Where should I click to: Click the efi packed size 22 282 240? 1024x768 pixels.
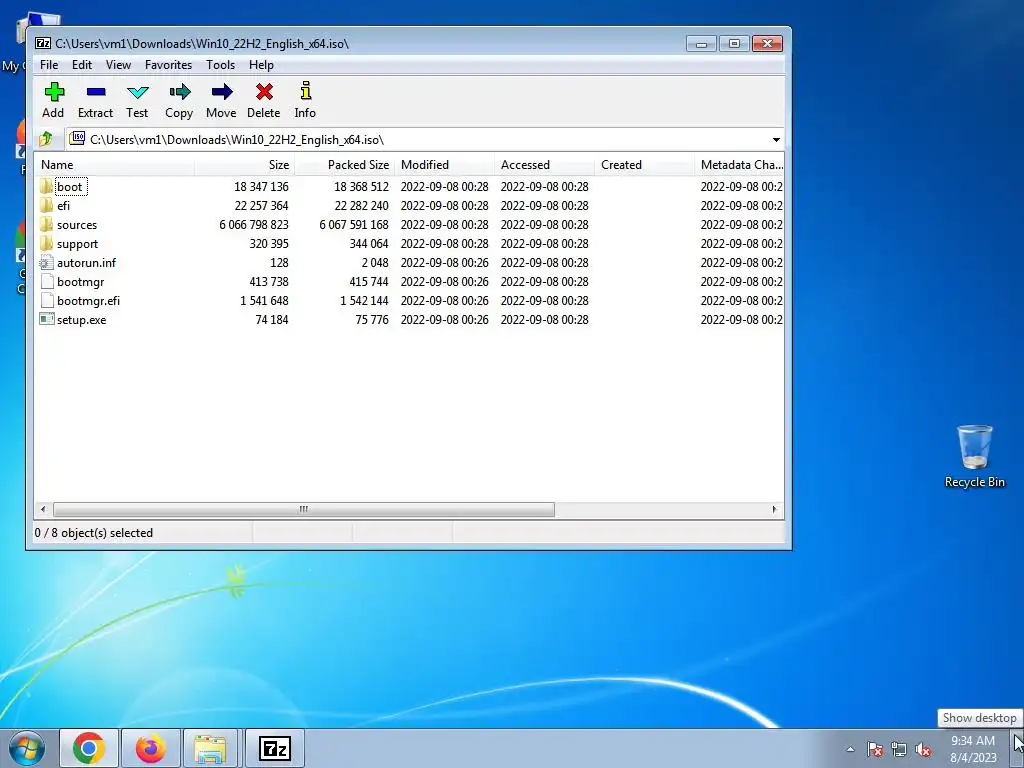coord(361,206)
